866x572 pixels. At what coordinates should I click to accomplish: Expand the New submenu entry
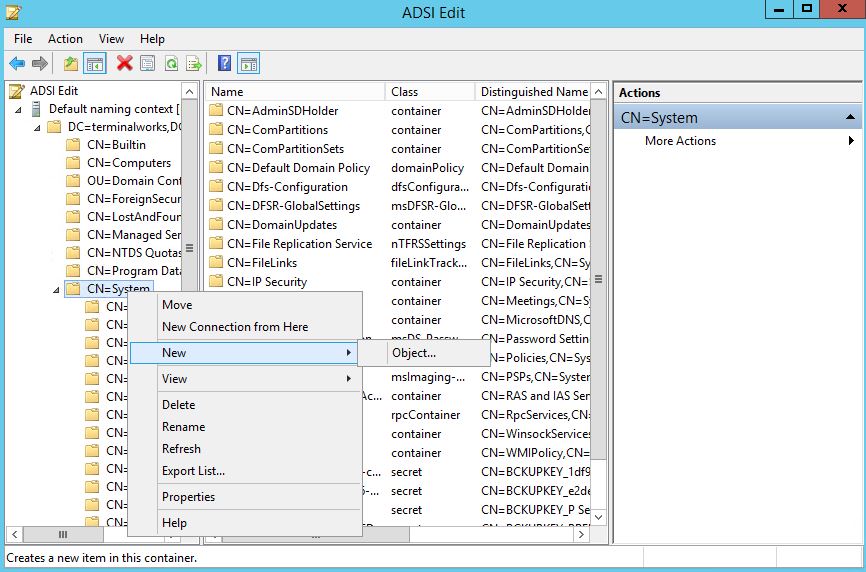[x=245, y=353]
